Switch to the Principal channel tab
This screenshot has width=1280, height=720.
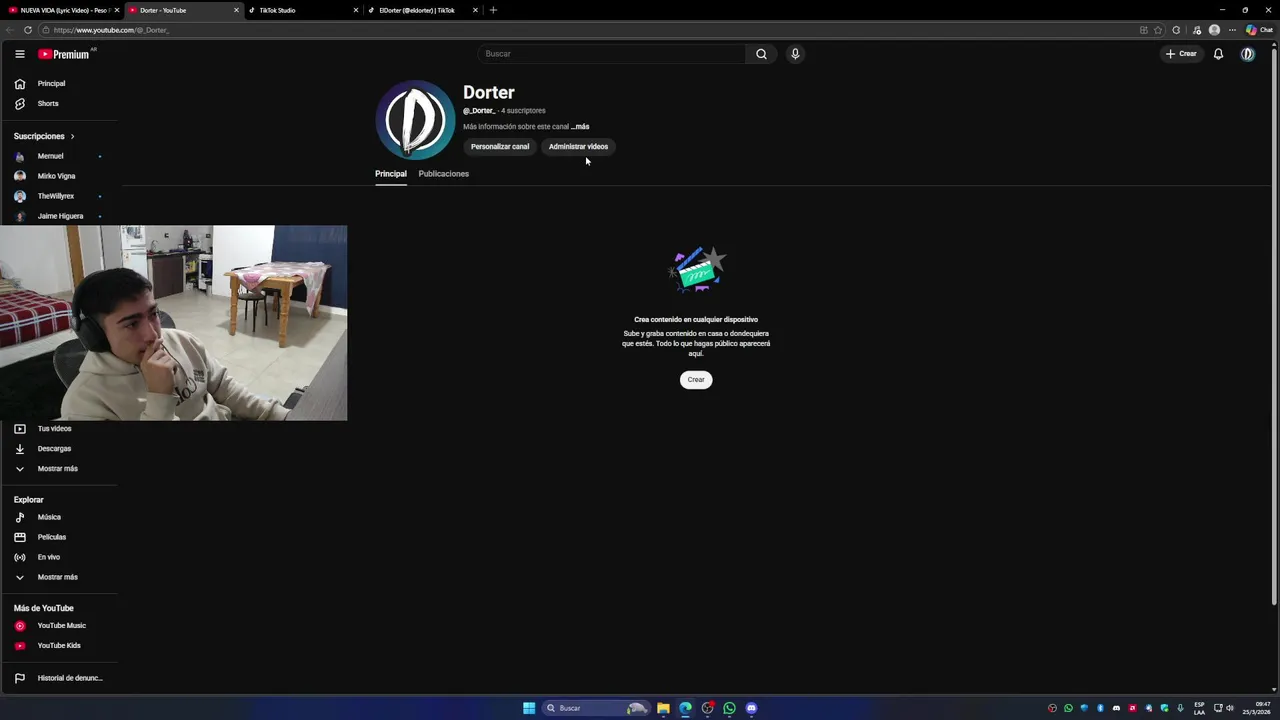(x=391, y=174)
